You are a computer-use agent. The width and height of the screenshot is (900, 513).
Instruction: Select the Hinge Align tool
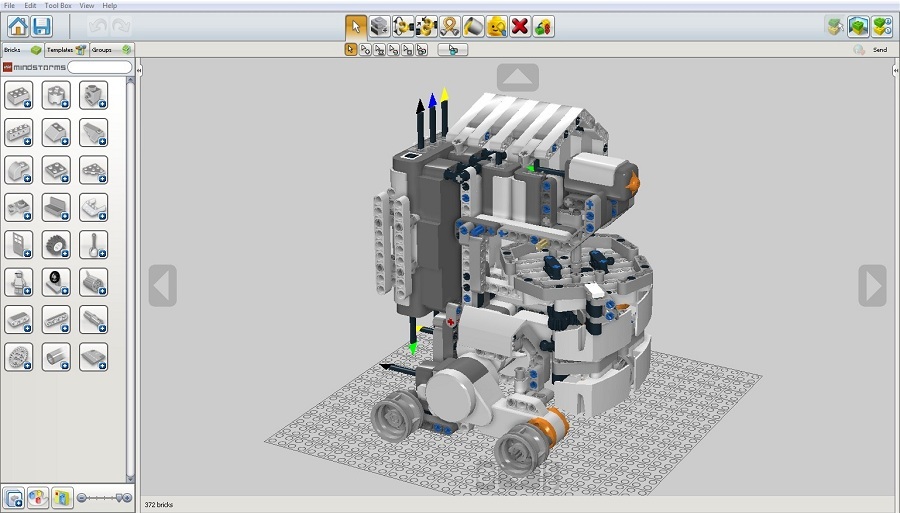click(x=426, y=27)
